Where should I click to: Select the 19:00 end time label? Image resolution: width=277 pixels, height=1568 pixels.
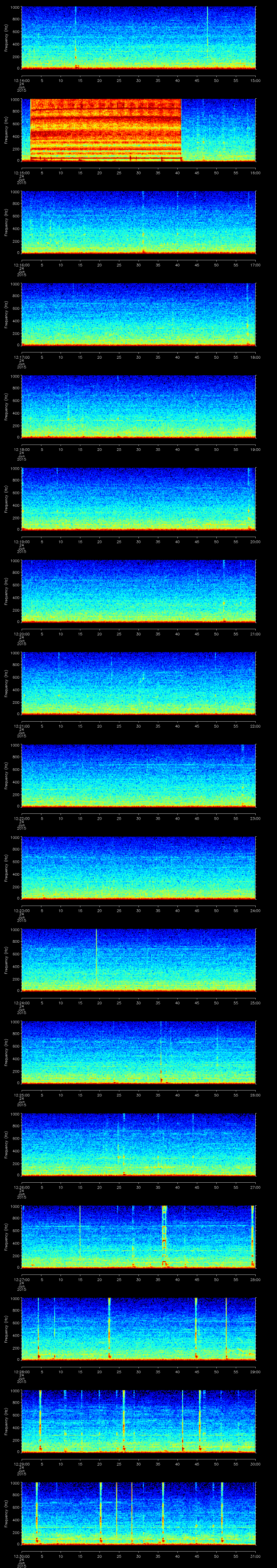[256, 449]
